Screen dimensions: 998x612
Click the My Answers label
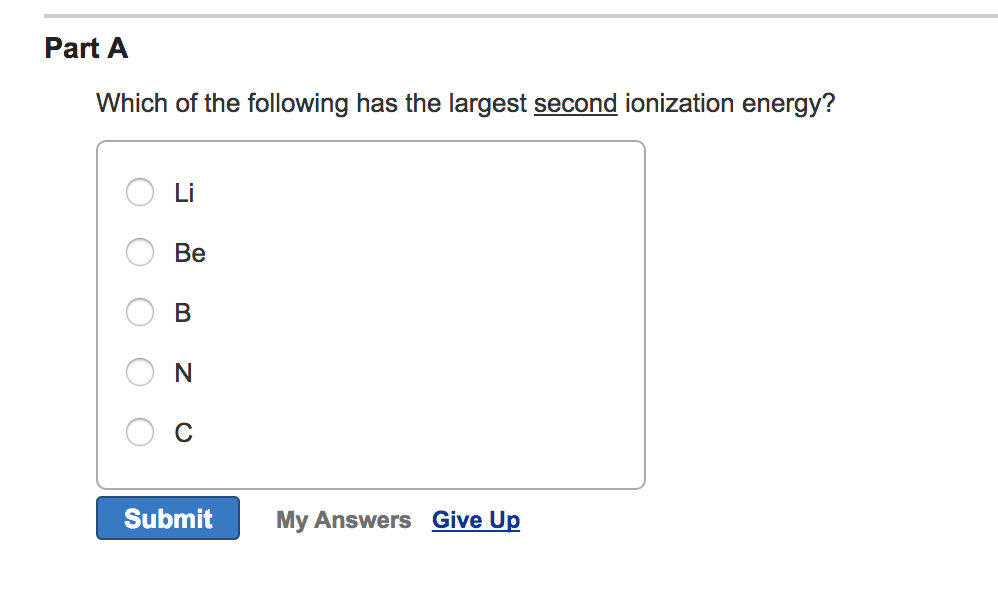(343, 519)
